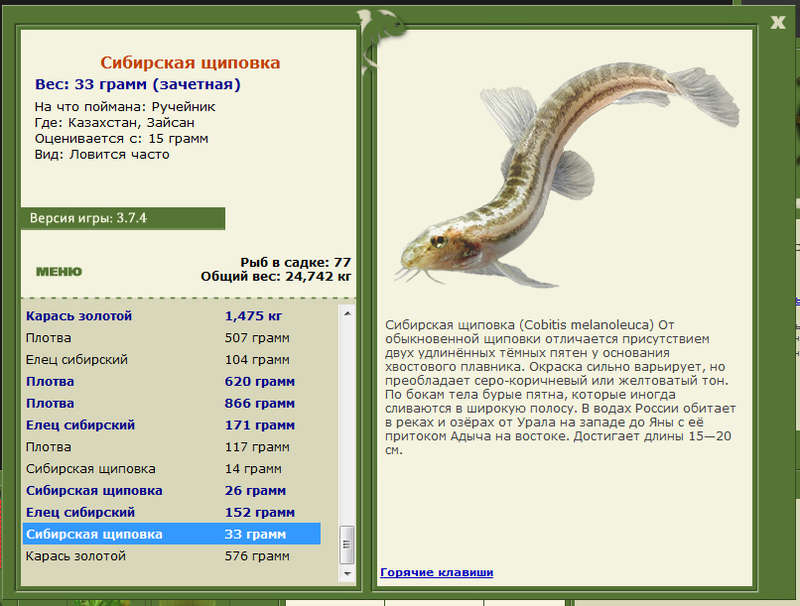Click the fish list scroll down arrow
The height and width of the screenshot is (606, 800).
[x=347, y=573]
